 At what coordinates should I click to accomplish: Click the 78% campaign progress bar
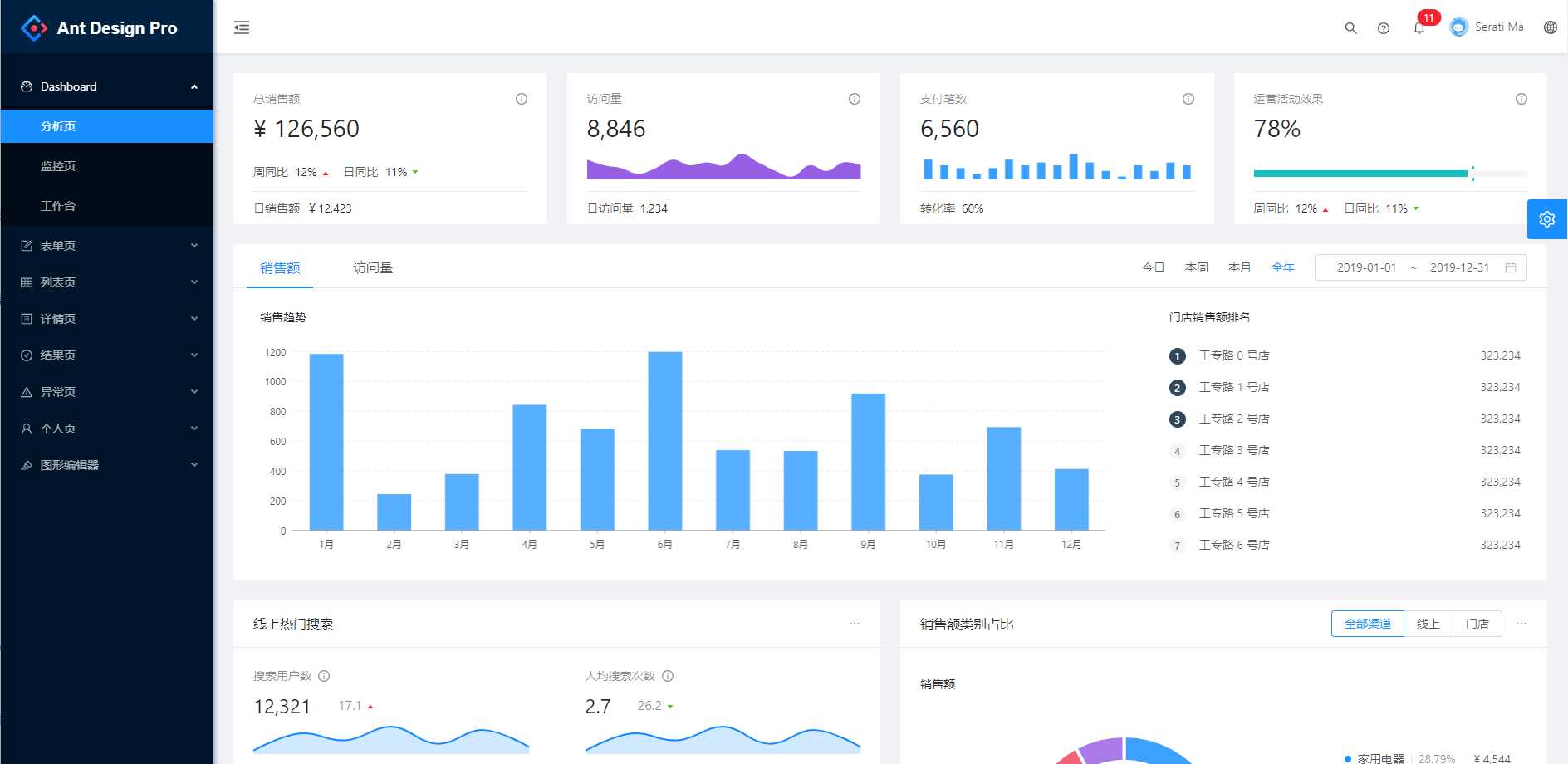tap(1390, 174)
